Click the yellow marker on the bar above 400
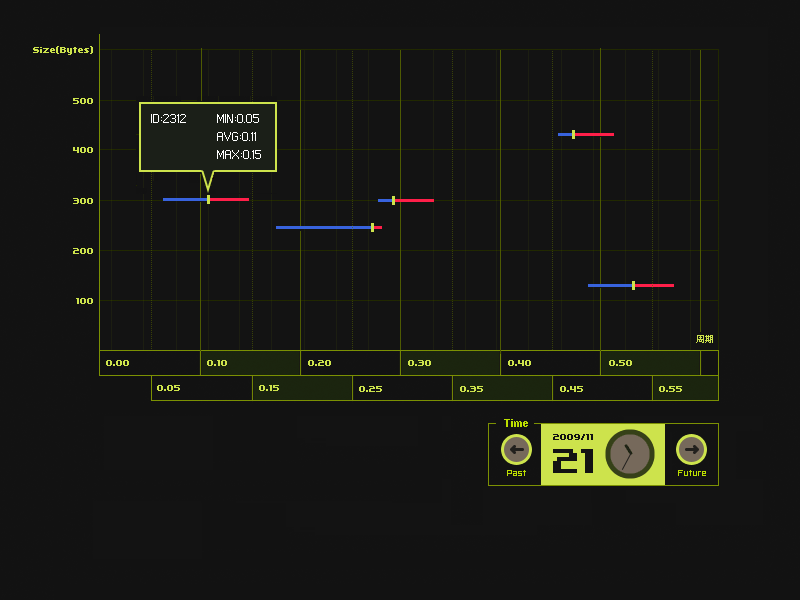Viewport: 800px width, 600px height. pos(573,134)
